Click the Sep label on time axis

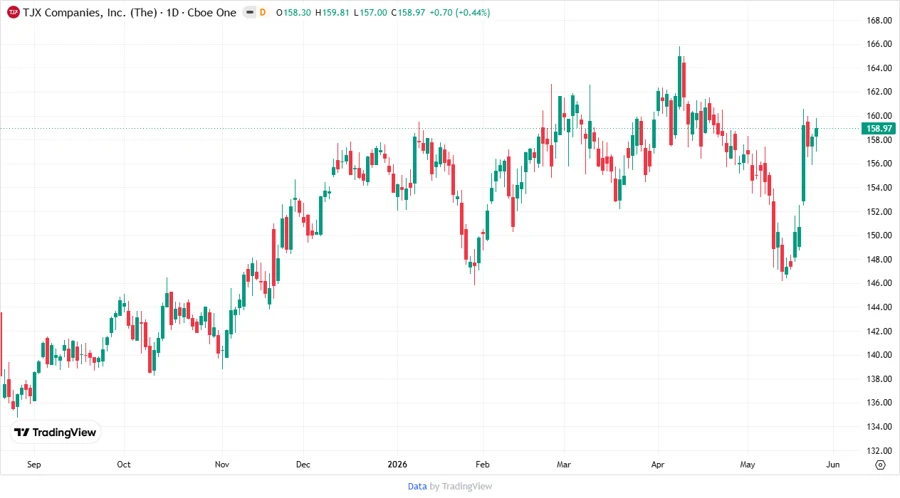click(x=34, y=464)
